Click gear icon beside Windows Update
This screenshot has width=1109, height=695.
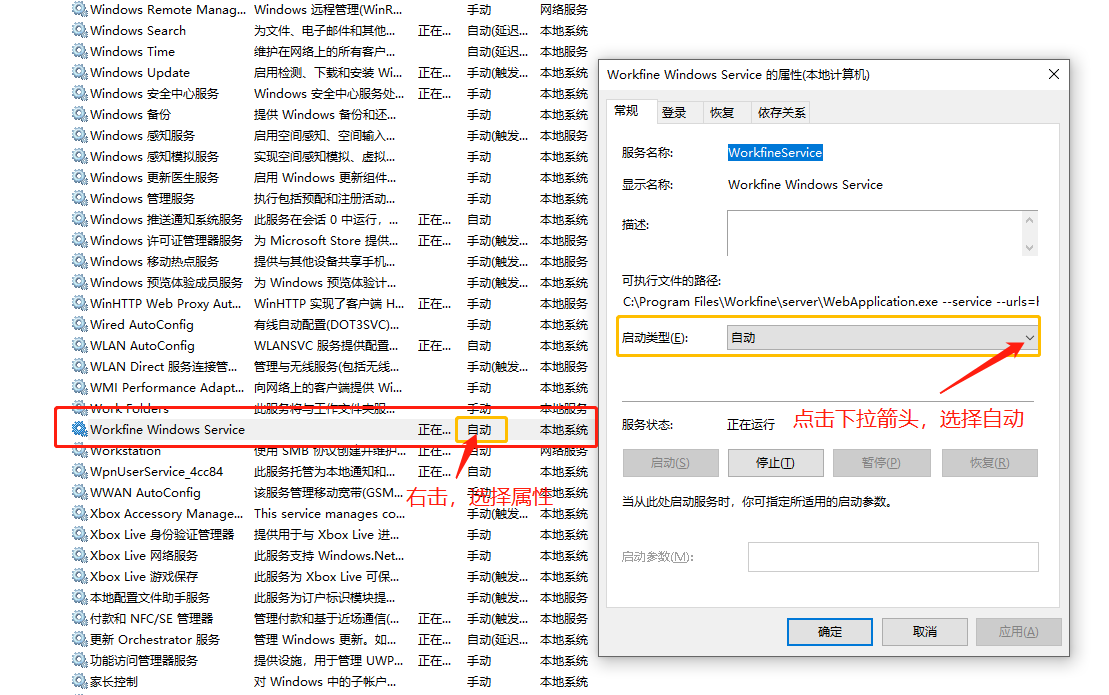tap(79, 72)
